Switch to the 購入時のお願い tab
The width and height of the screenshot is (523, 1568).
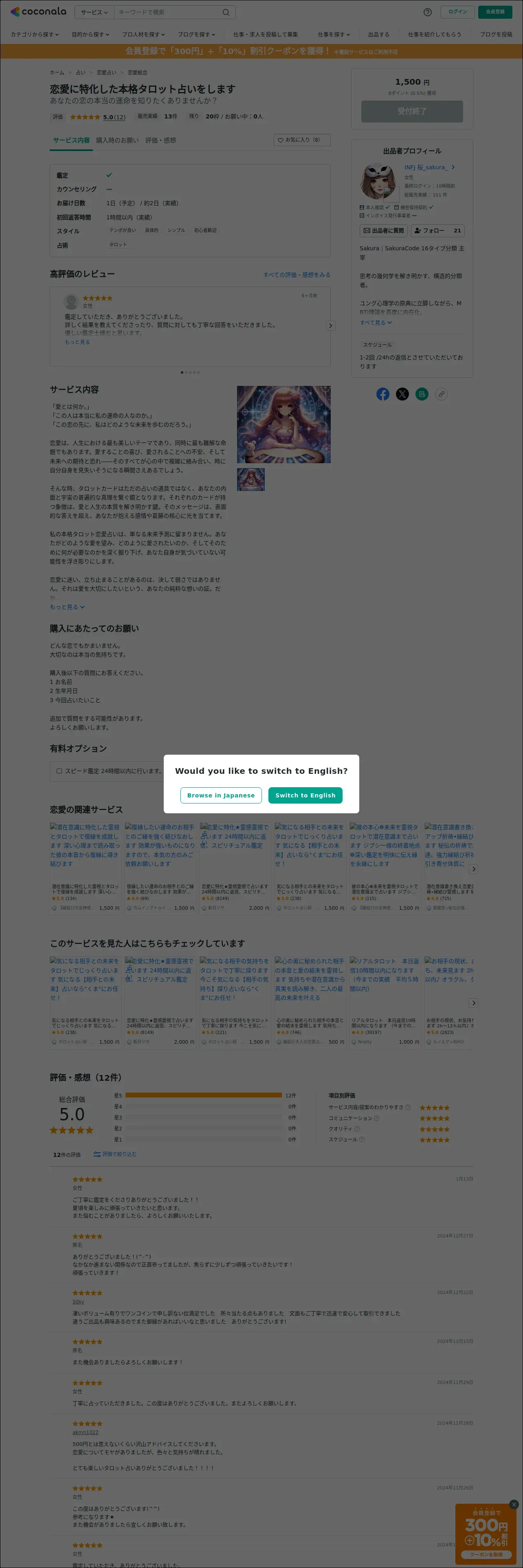coord(117,140)
